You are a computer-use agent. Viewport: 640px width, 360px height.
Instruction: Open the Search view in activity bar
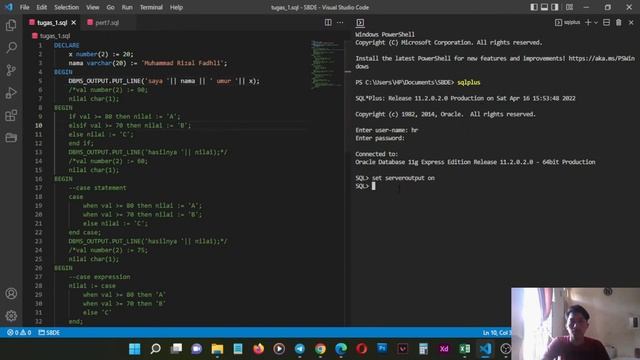(x=11, y=48)
